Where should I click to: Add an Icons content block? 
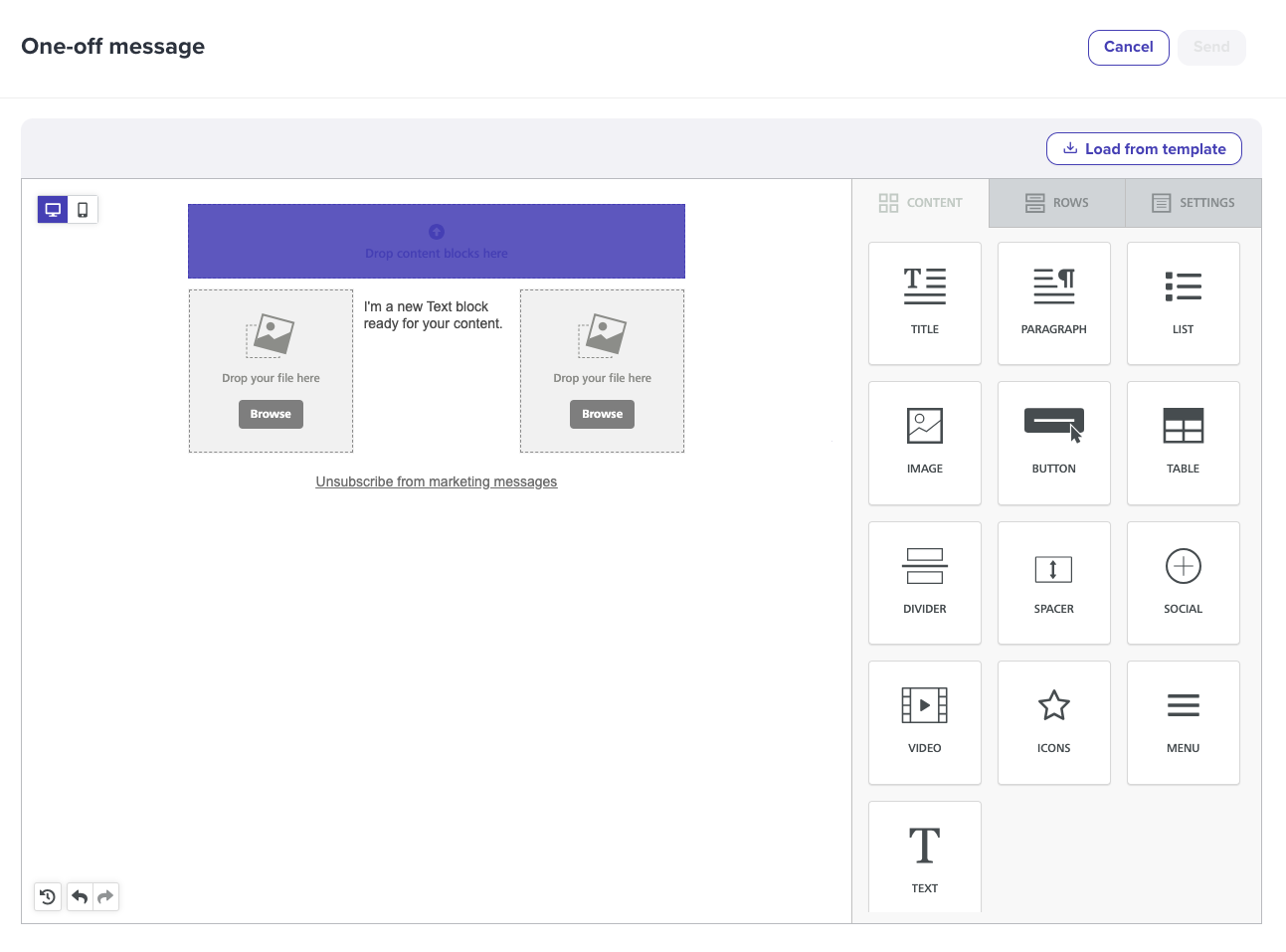pos(1054,722)
